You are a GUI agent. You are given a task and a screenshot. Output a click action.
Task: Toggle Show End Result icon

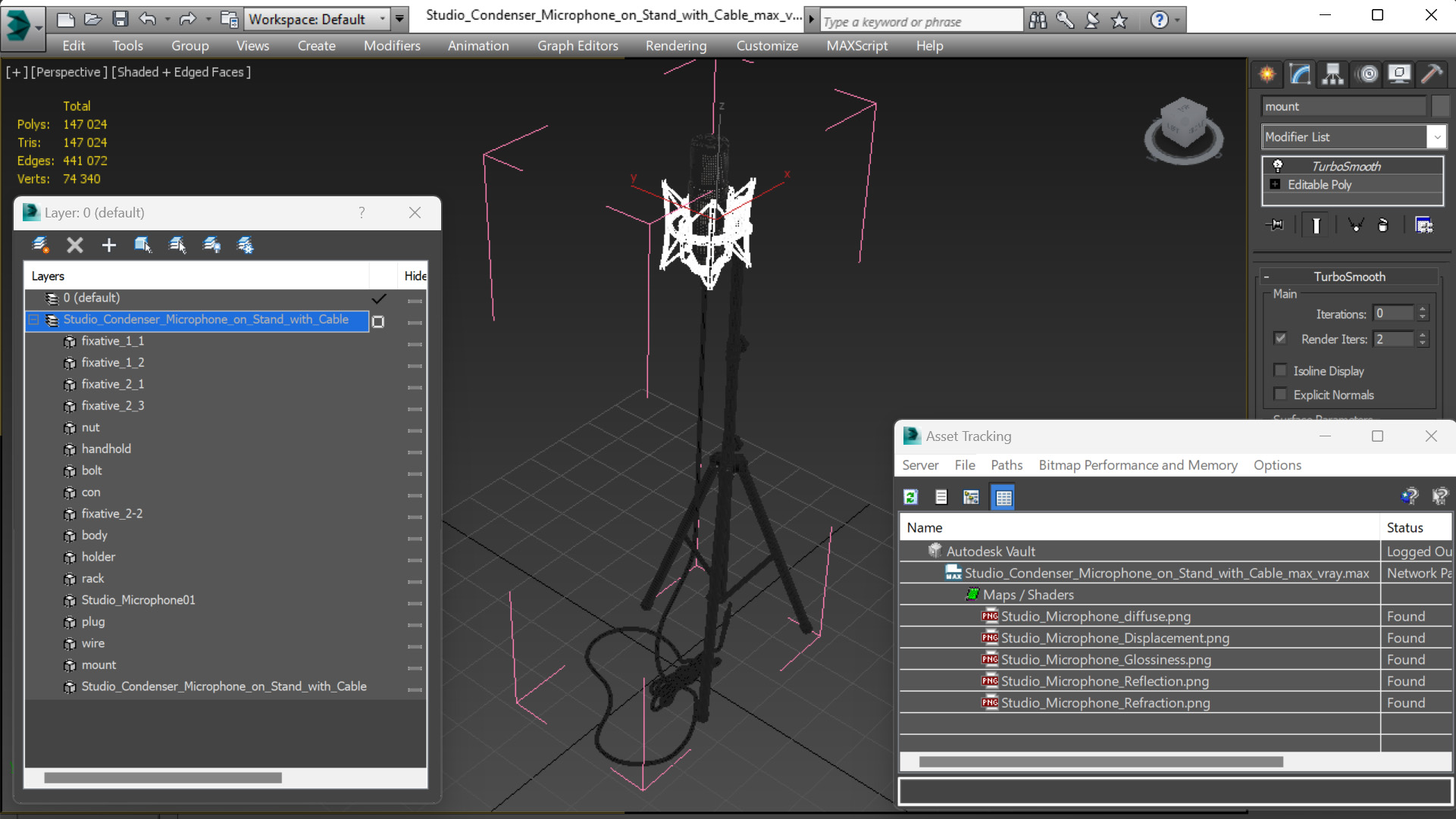pos(1317,225)
